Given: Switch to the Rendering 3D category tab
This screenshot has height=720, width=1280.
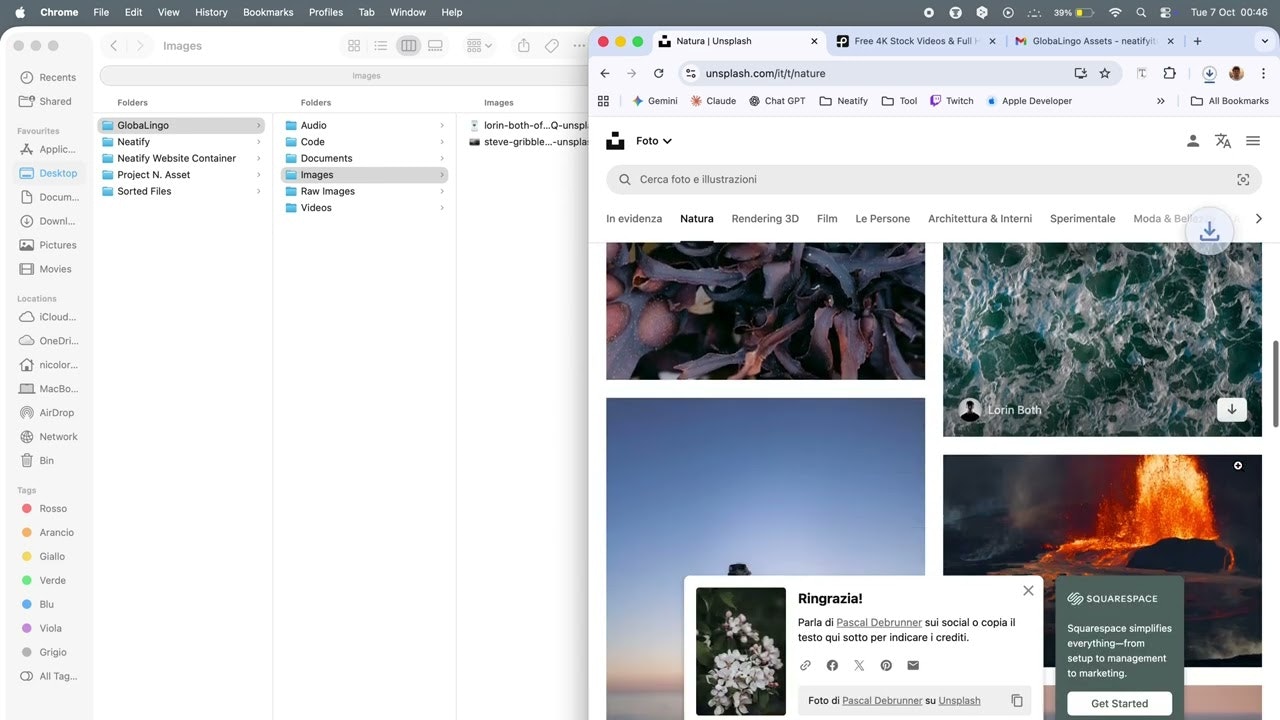Looking at the screenshot, I should [x=764, y=218].
